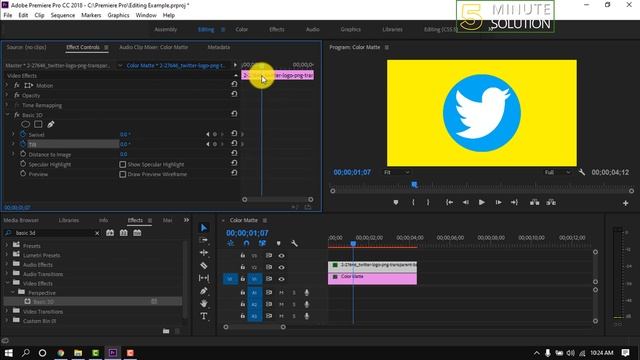
Task: Click the Extract button in Program Monitor
Action: [x=551, y=202]
